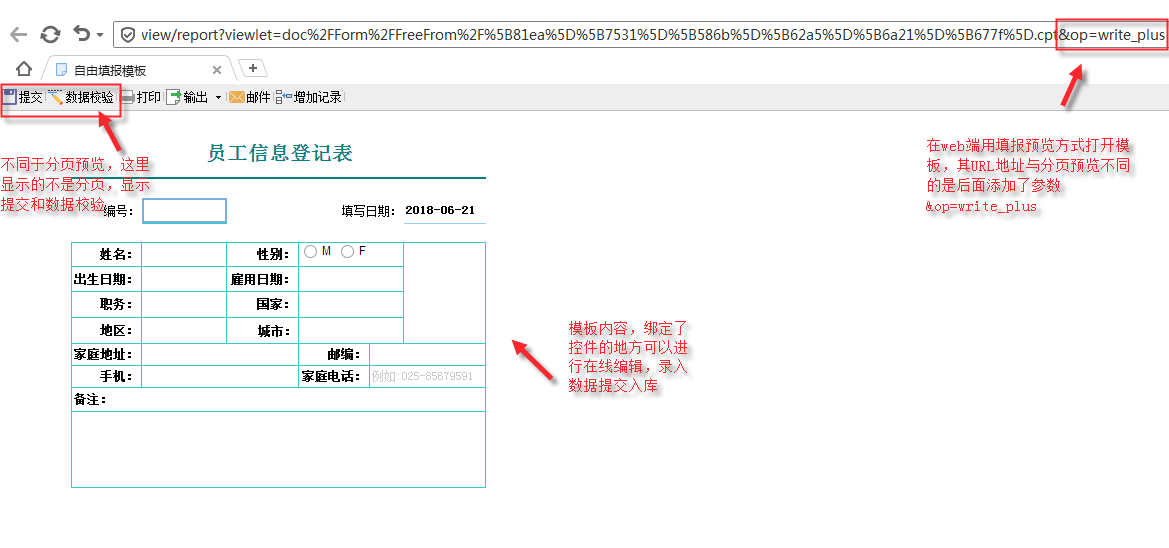The width and height of the screenshot is (1169, 548).
Task: Click the 输出 export button
Action: pyautogui.click(x=187, y=97)
